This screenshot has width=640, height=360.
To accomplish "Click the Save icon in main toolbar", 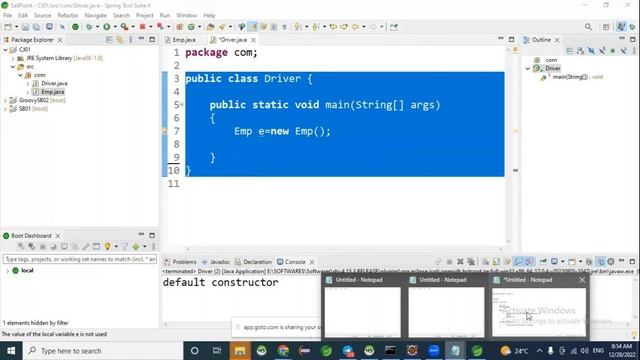I will [25, 27].
